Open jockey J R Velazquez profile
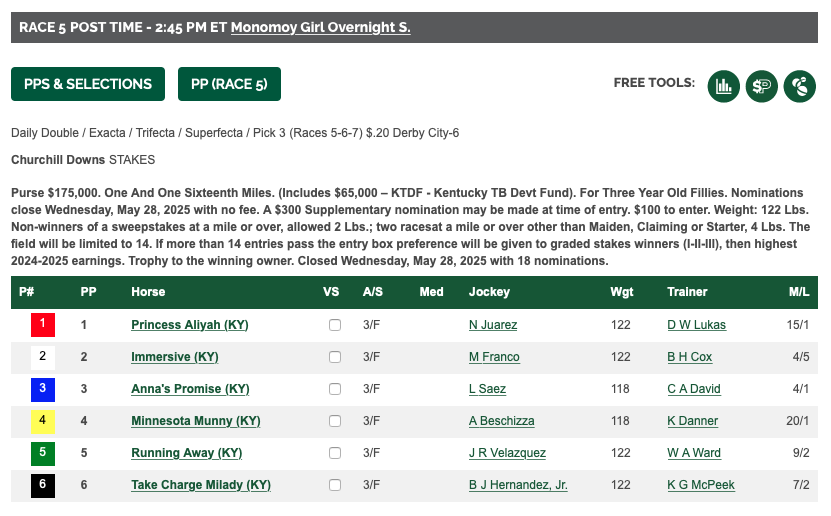Image resolution: width=831 pixels, height=516 pixels. point(507,453)
